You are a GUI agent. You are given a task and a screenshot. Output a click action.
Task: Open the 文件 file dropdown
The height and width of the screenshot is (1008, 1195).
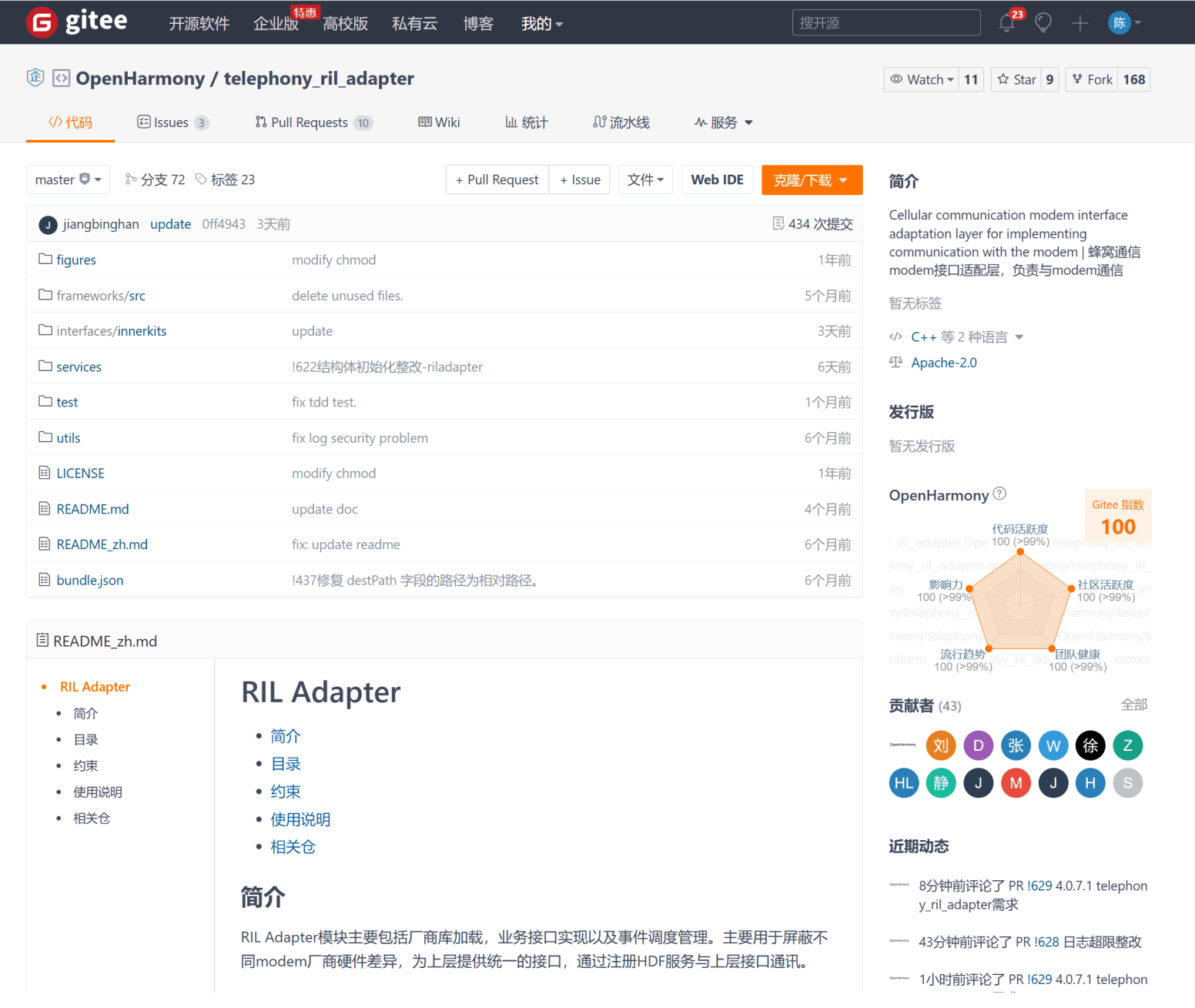[645, 179]
